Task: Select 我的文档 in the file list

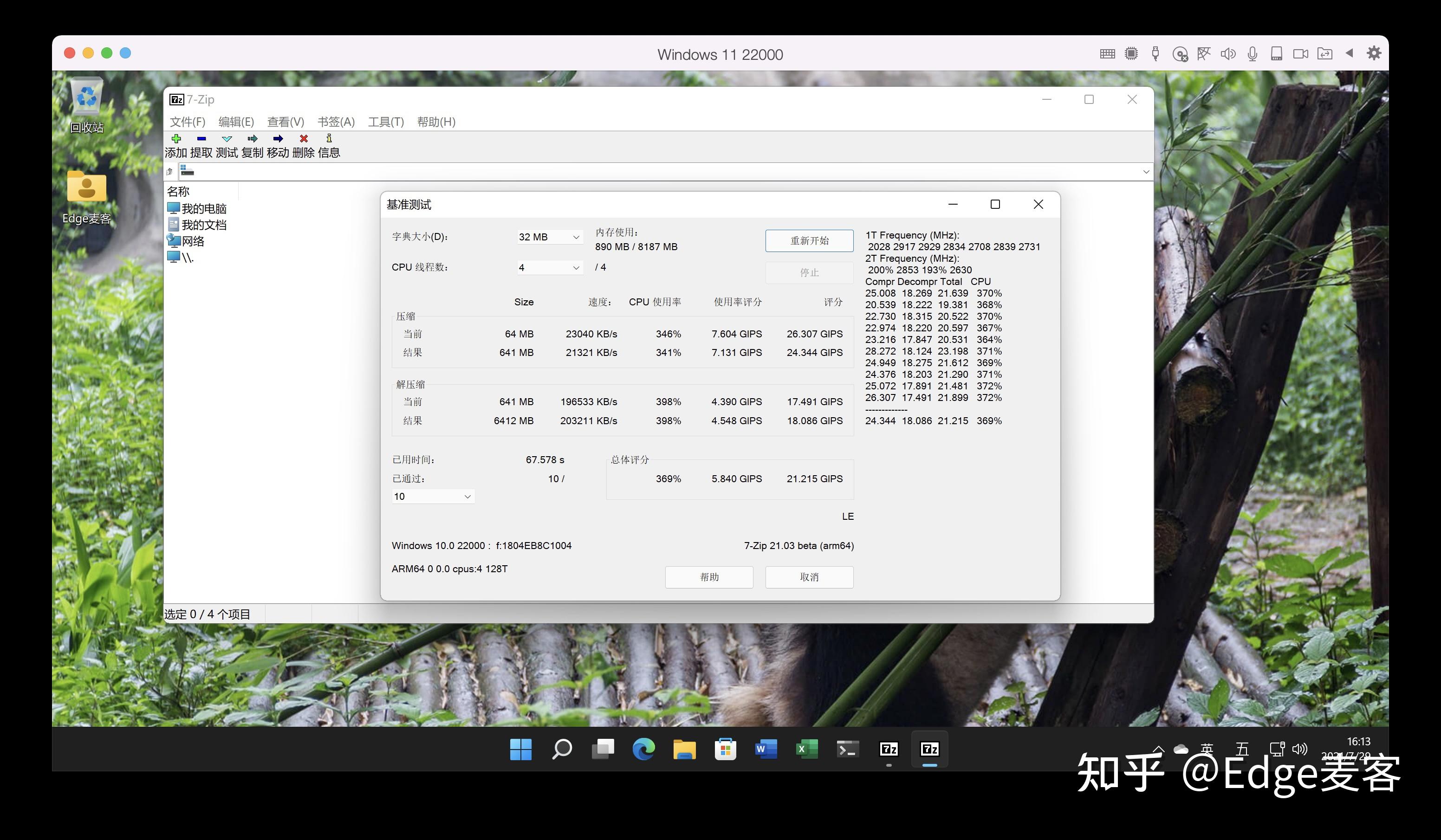Action: [197, 225]
